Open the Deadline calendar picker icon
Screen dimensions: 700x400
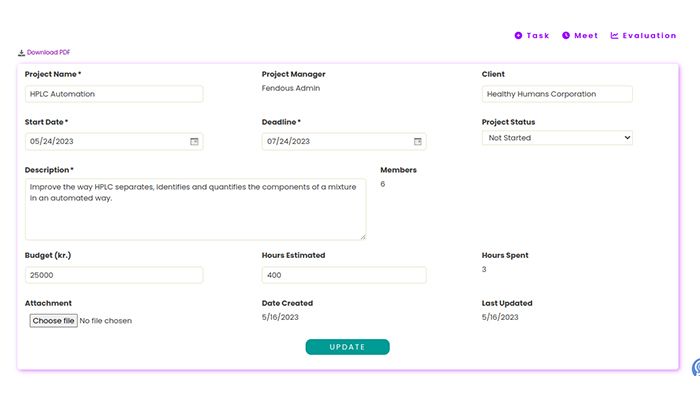418,142
